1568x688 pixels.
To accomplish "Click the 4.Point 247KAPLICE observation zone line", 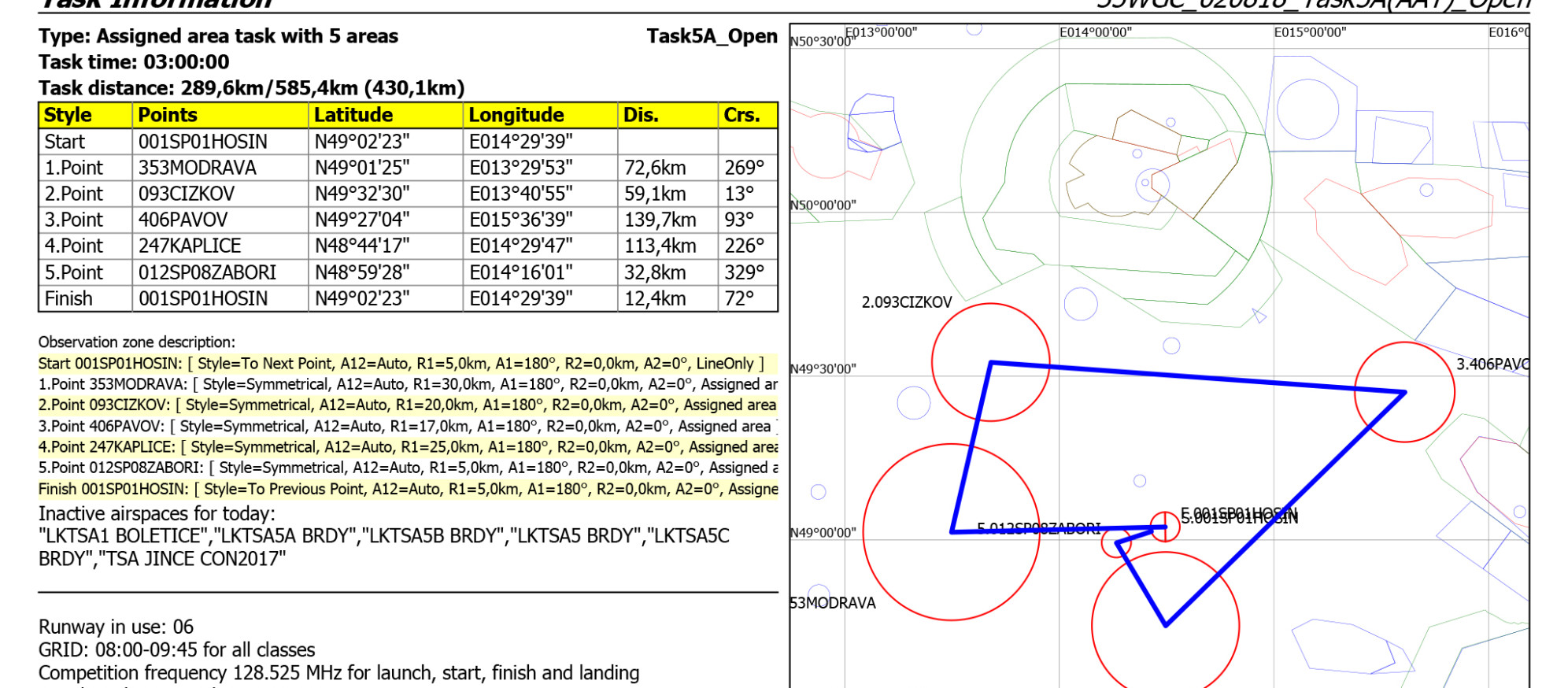I will click(x=408, y=447).
